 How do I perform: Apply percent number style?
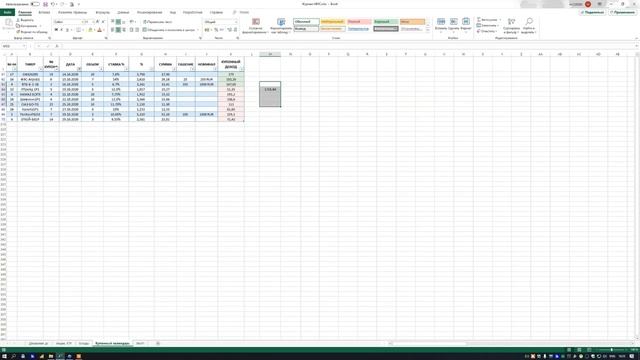click(216, 30)
